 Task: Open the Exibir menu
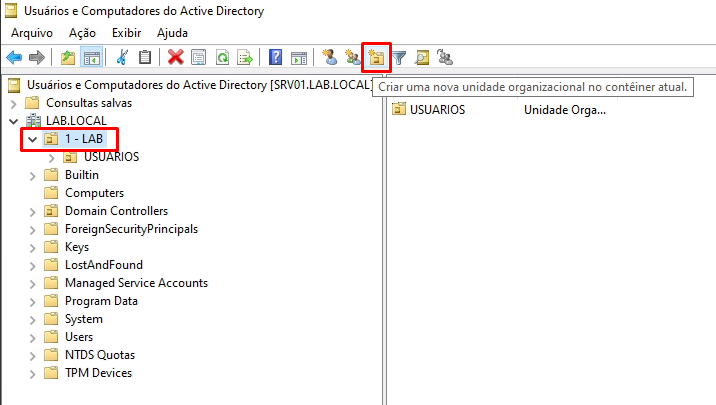[126, 33]
